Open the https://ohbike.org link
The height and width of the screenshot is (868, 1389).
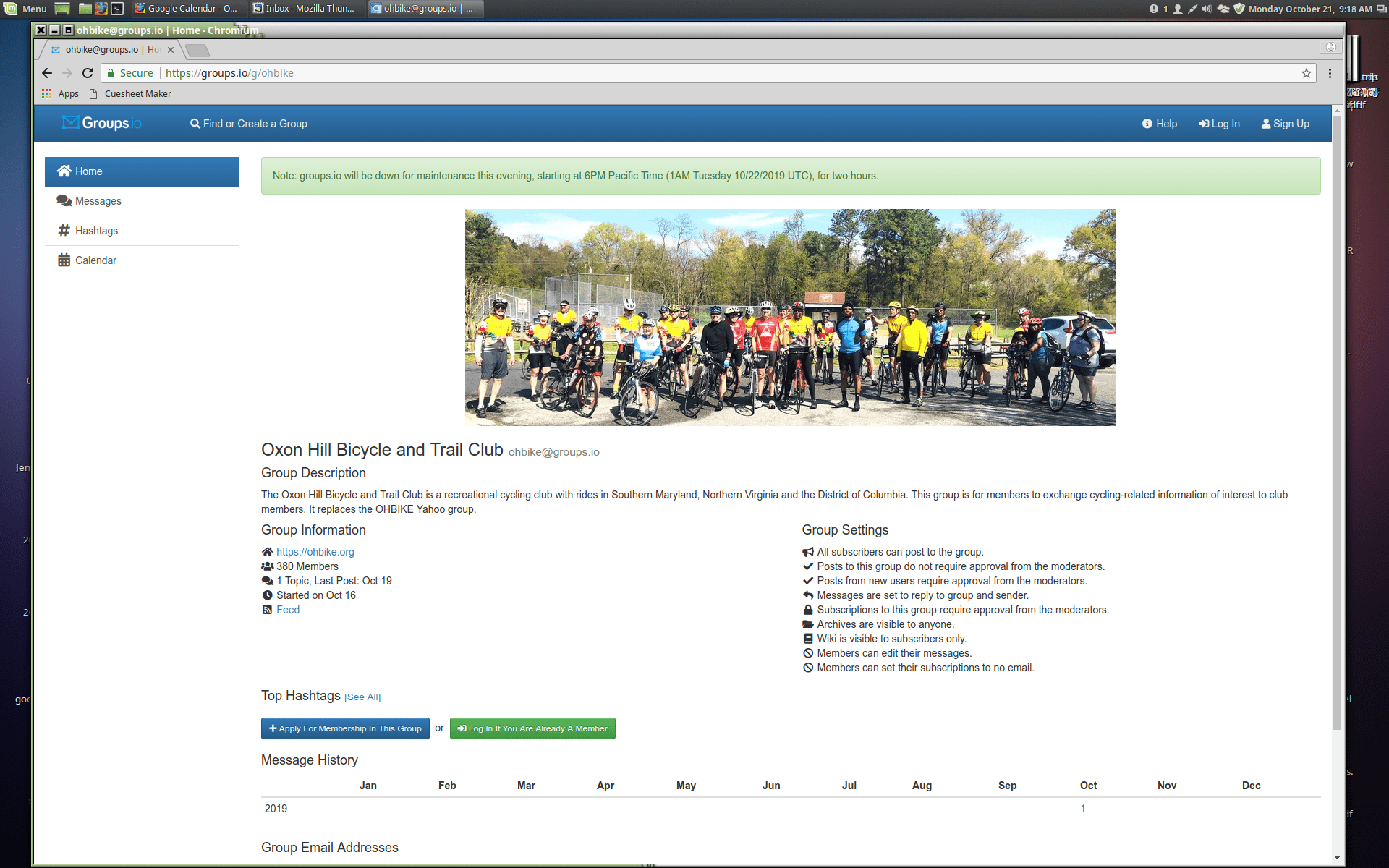click(315, 551)
